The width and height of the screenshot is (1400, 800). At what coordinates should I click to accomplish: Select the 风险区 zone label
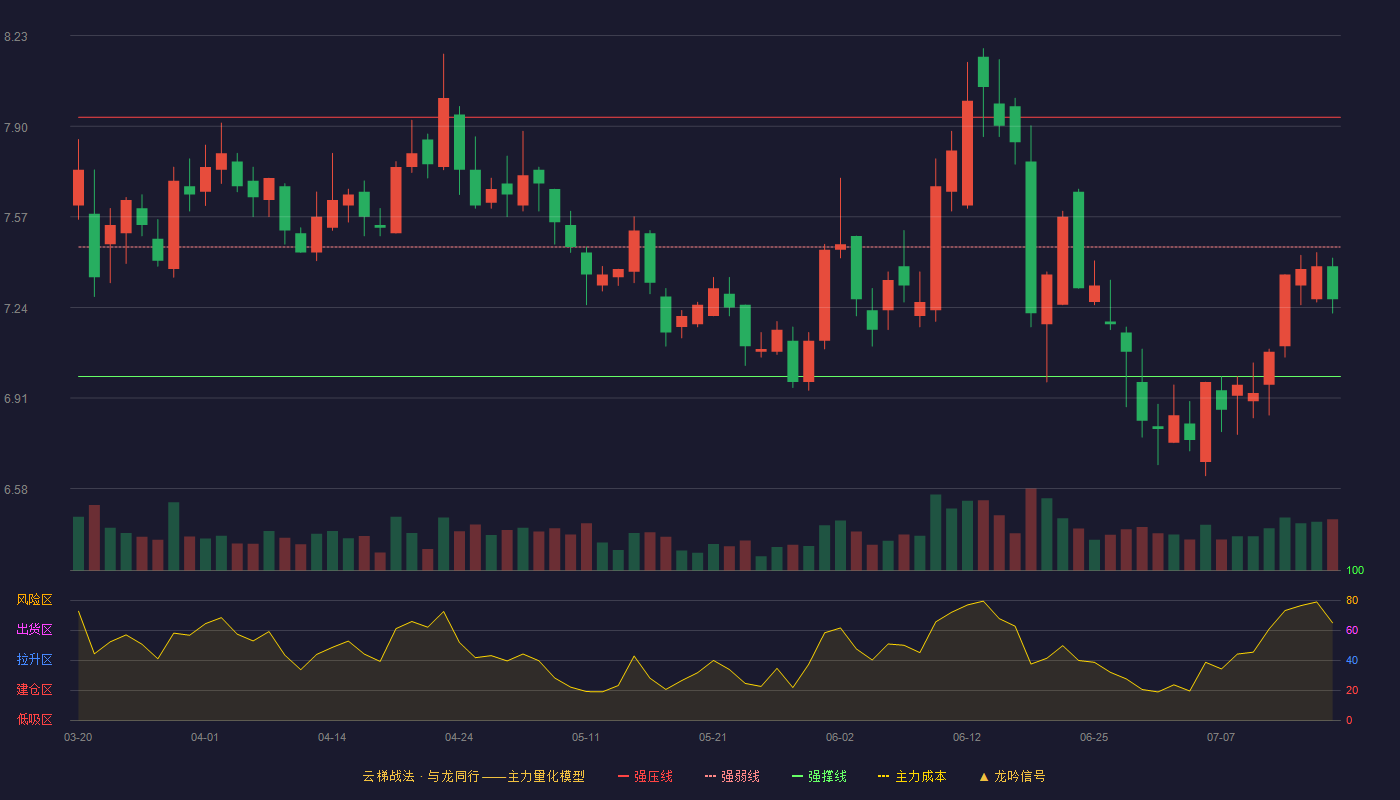(x=34, y=600)
